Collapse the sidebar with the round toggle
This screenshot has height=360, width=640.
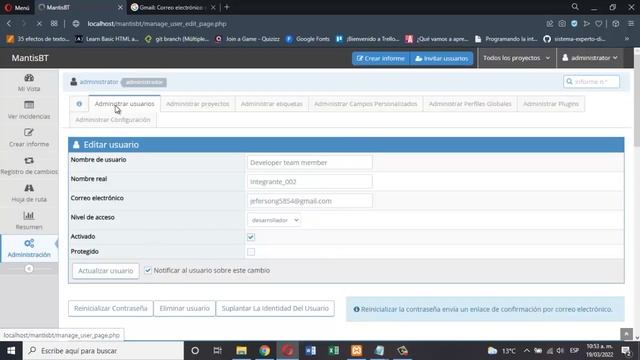29,269
